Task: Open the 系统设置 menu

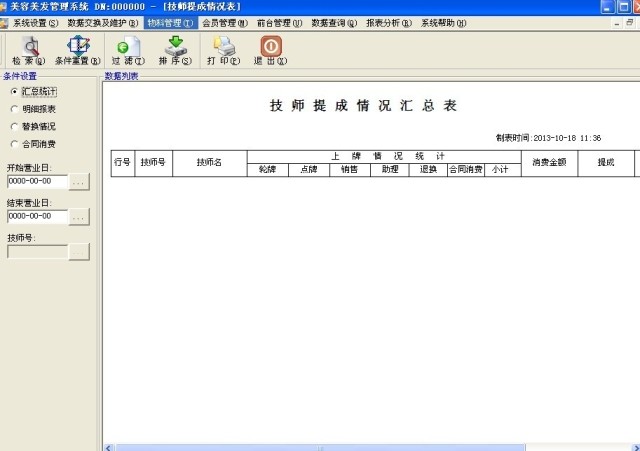Action: [x=36, y=23]
